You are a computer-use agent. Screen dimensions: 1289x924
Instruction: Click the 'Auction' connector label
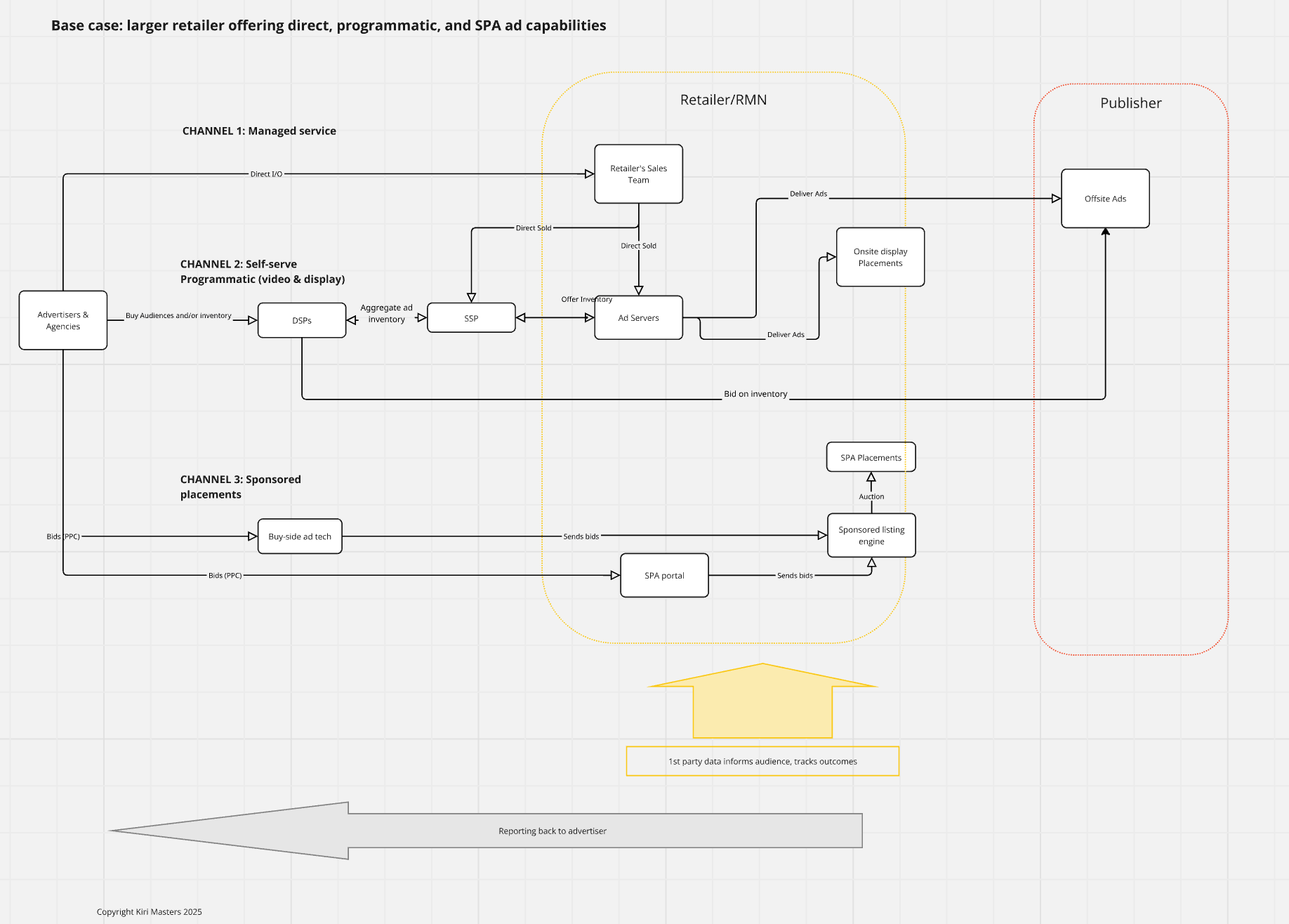pyautogui.click(x=871, y=496)
